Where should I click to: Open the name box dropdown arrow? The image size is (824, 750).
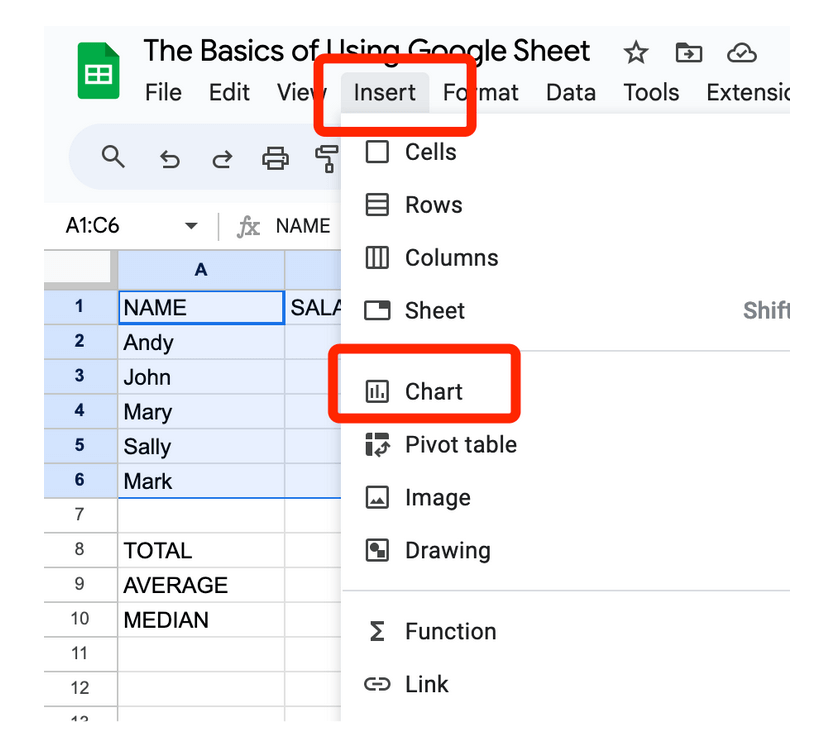click(191, 226)
